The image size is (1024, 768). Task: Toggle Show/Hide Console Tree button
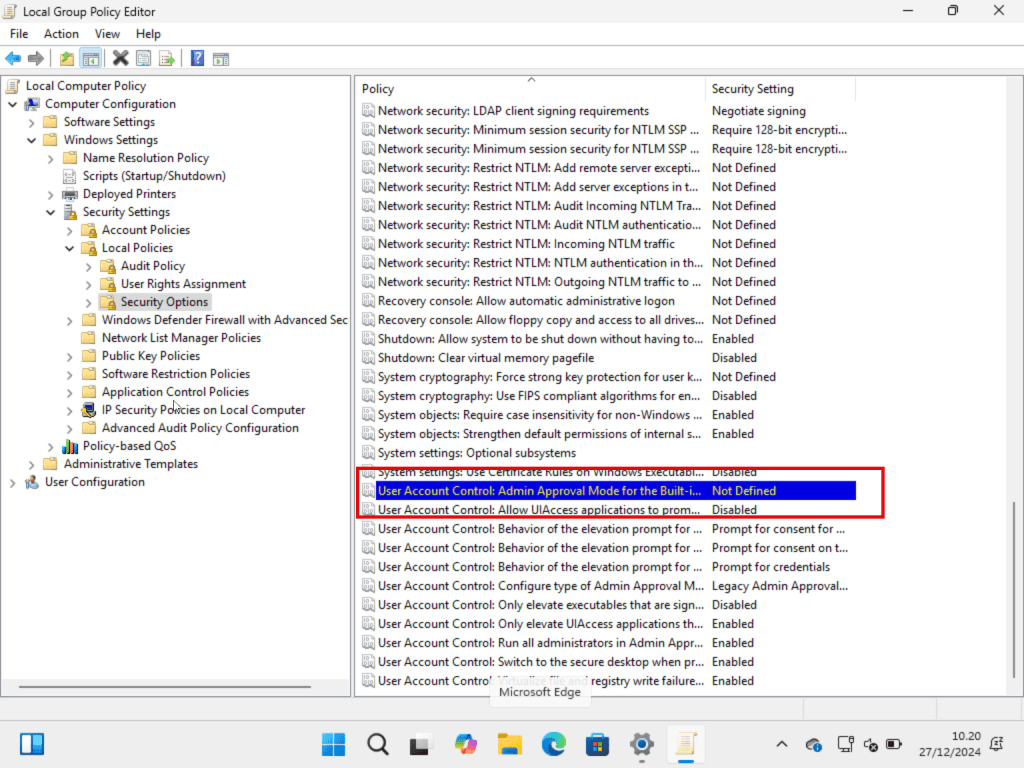[90, 59]
